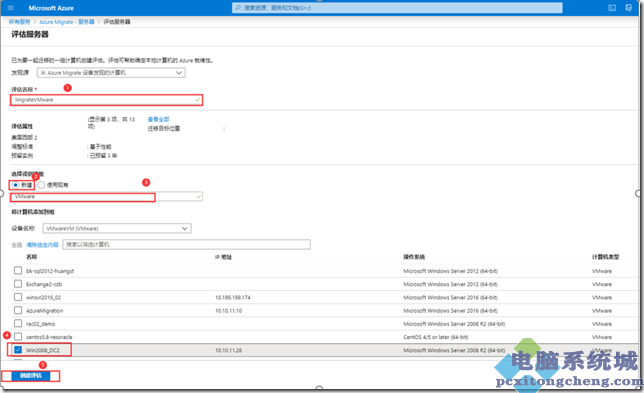Click the 创建评估 button
The height and width of the screenshot is (393, 644).
[x=31, y=376]
